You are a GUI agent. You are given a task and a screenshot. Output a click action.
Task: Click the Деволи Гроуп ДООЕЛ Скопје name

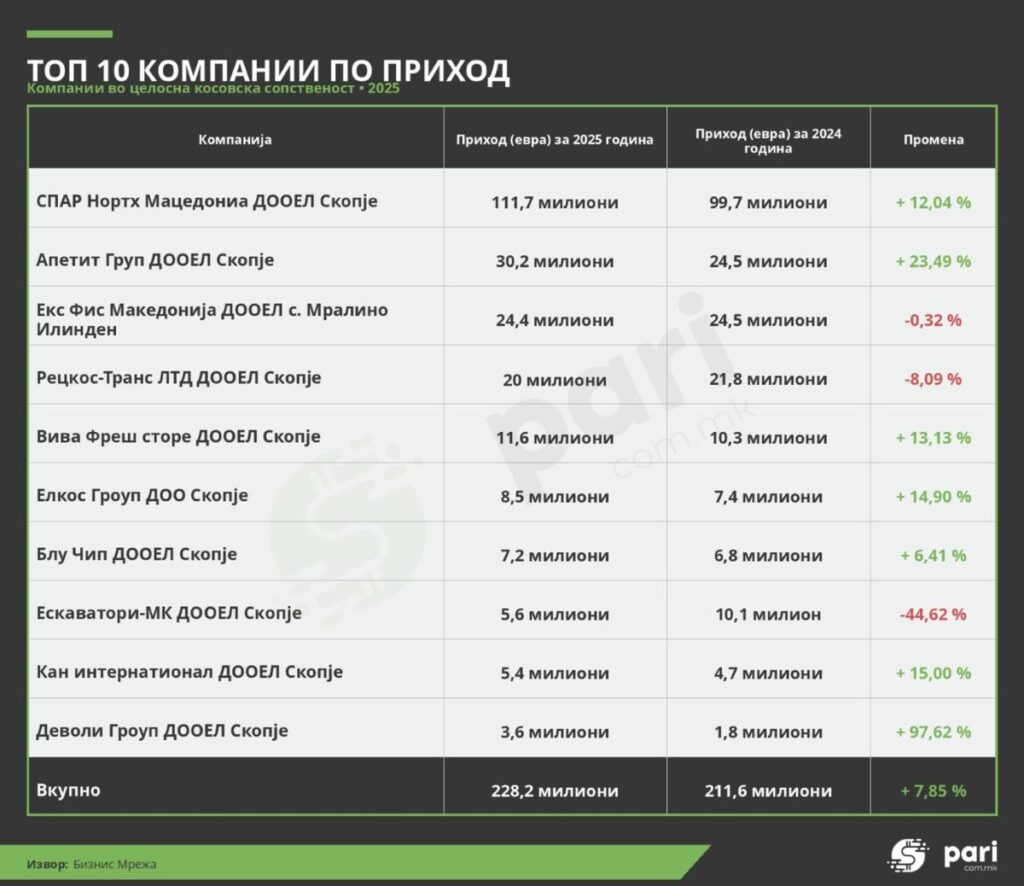click(162, 731)
